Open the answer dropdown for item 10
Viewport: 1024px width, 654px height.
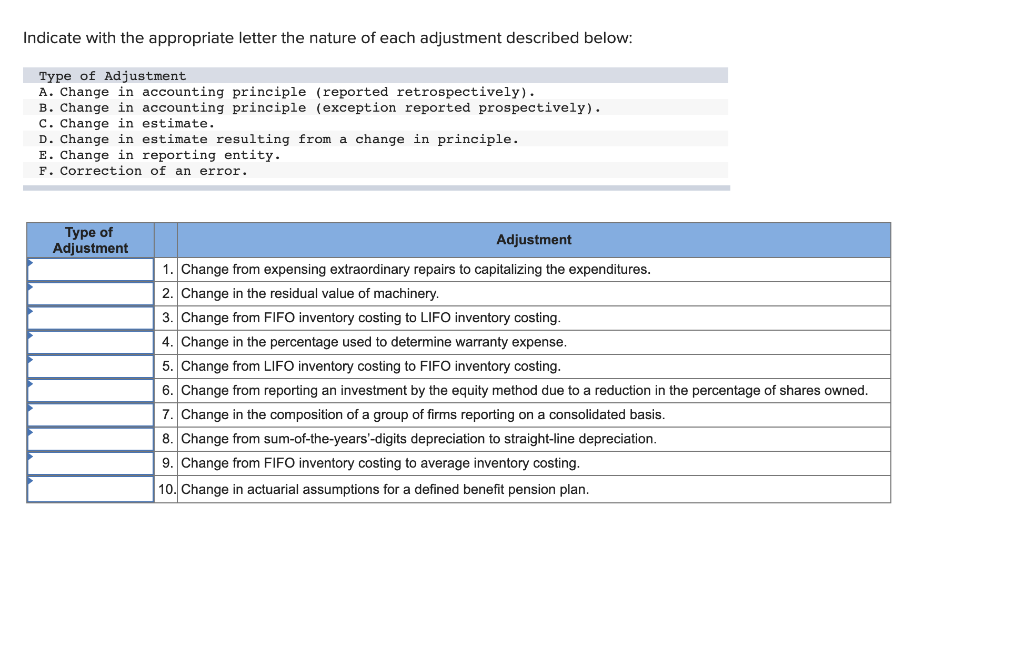click(88, 488)
